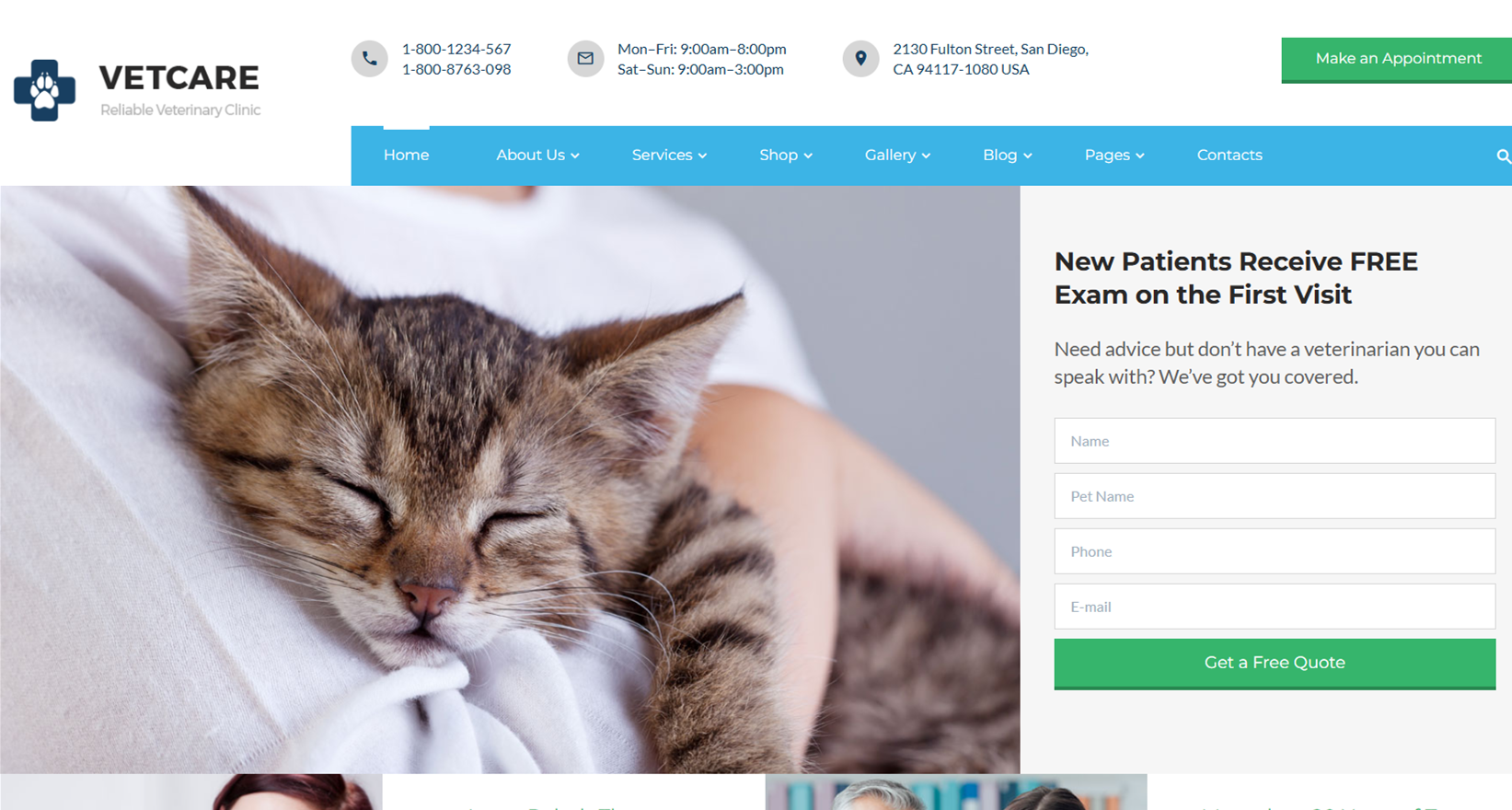Expand the Blog menu chevron
The height and width of the screenshot is (810, 1512).
click(x=1028, y=156)
